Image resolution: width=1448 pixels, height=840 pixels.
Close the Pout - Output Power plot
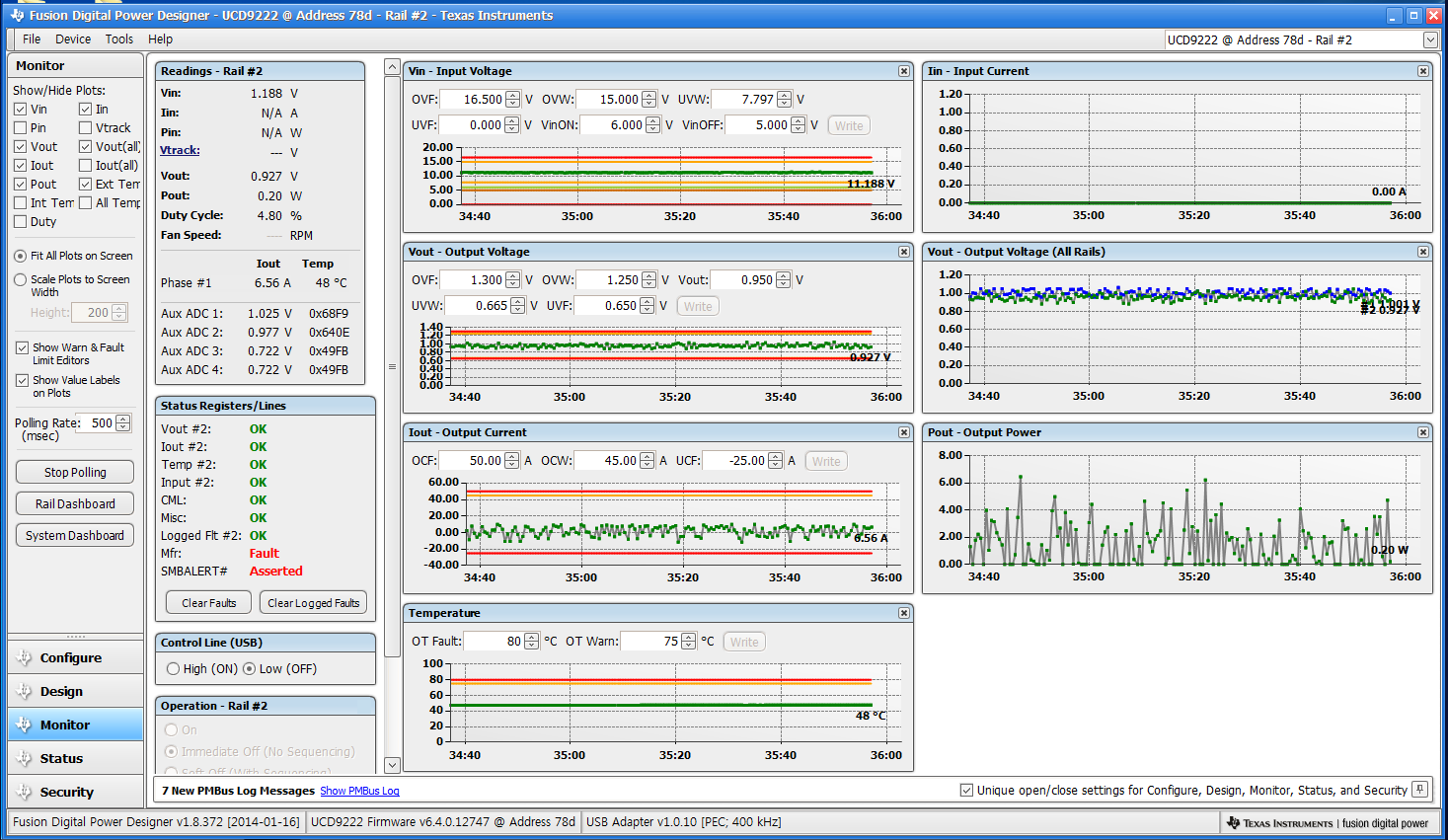coord(1422,432)
